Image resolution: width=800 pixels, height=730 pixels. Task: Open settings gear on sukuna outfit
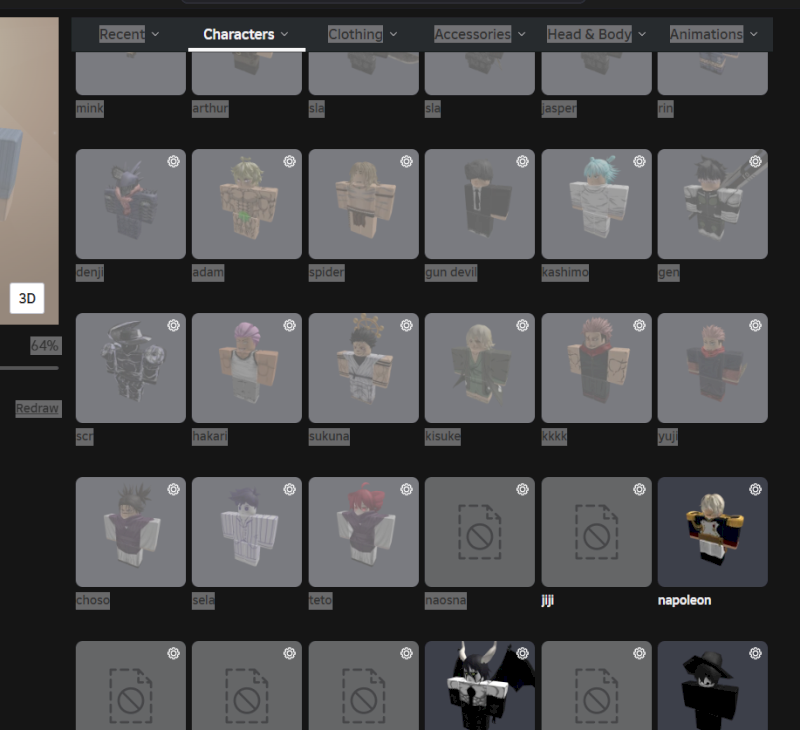click(406, 325)
